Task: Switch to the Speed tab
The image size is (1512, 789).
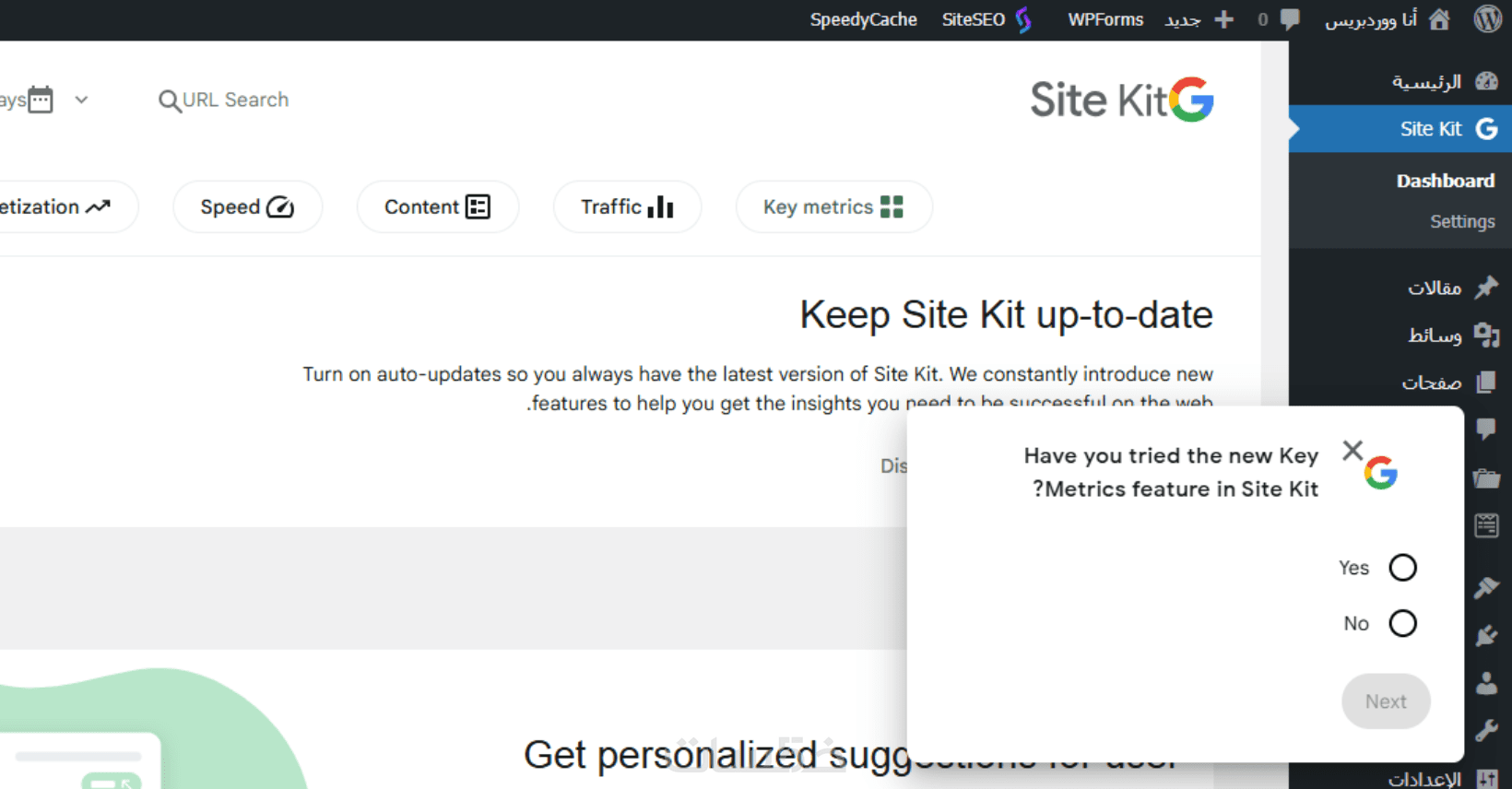Action: 247,206
